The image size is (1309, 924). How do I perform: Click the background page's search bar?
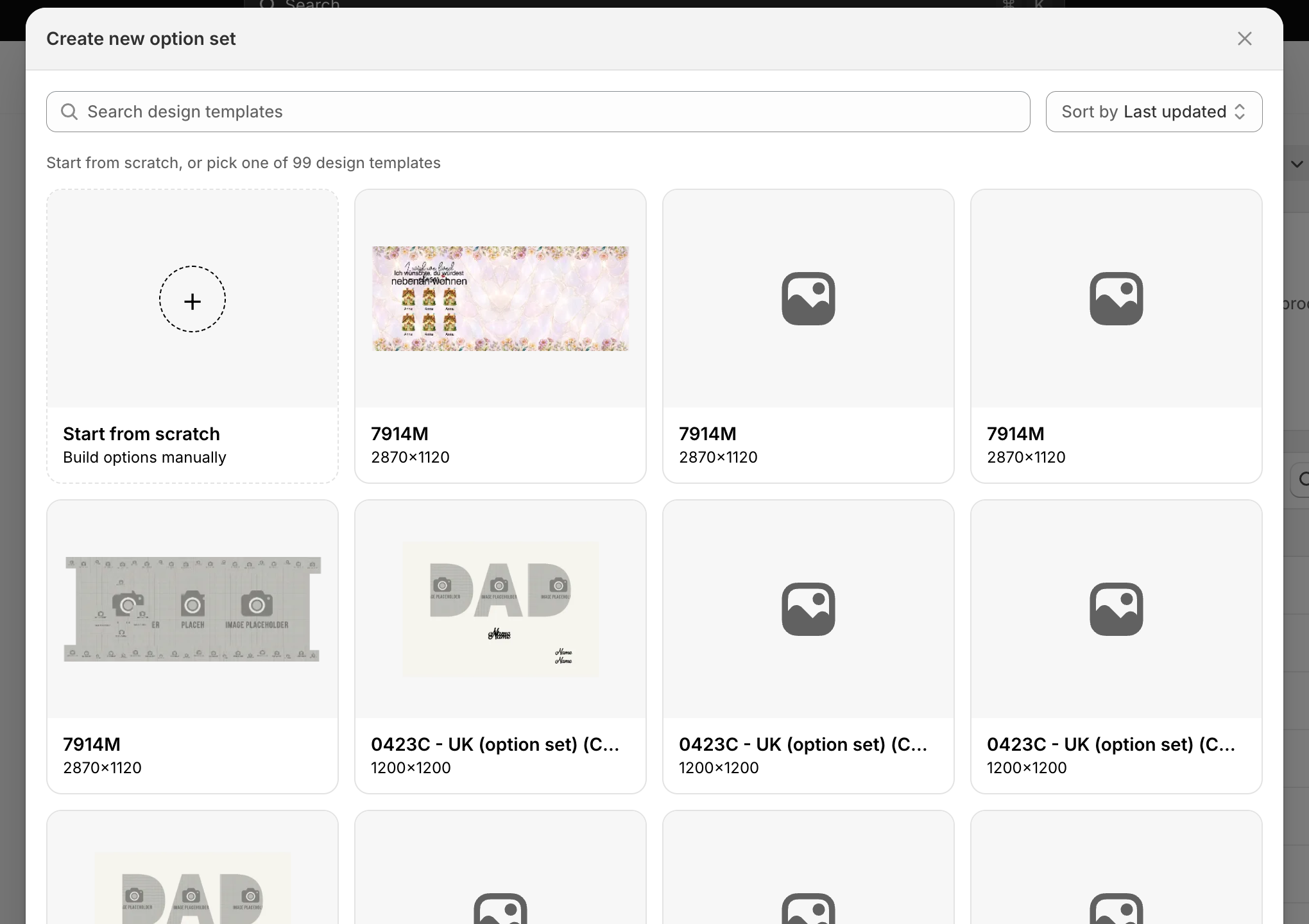coord(654,4)
